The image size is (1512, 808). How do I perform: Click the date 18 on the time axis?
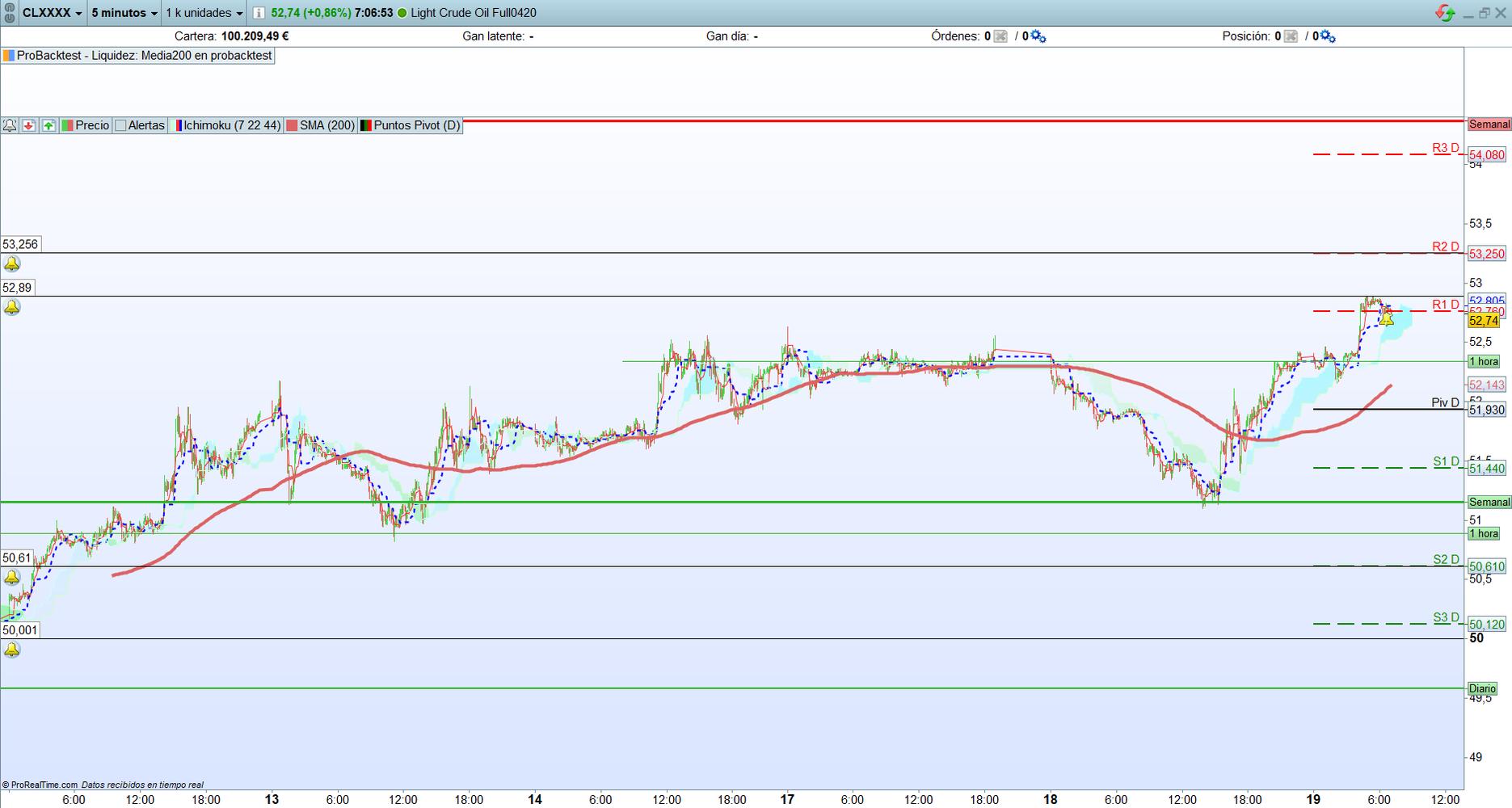click(x=1050, y=800)
